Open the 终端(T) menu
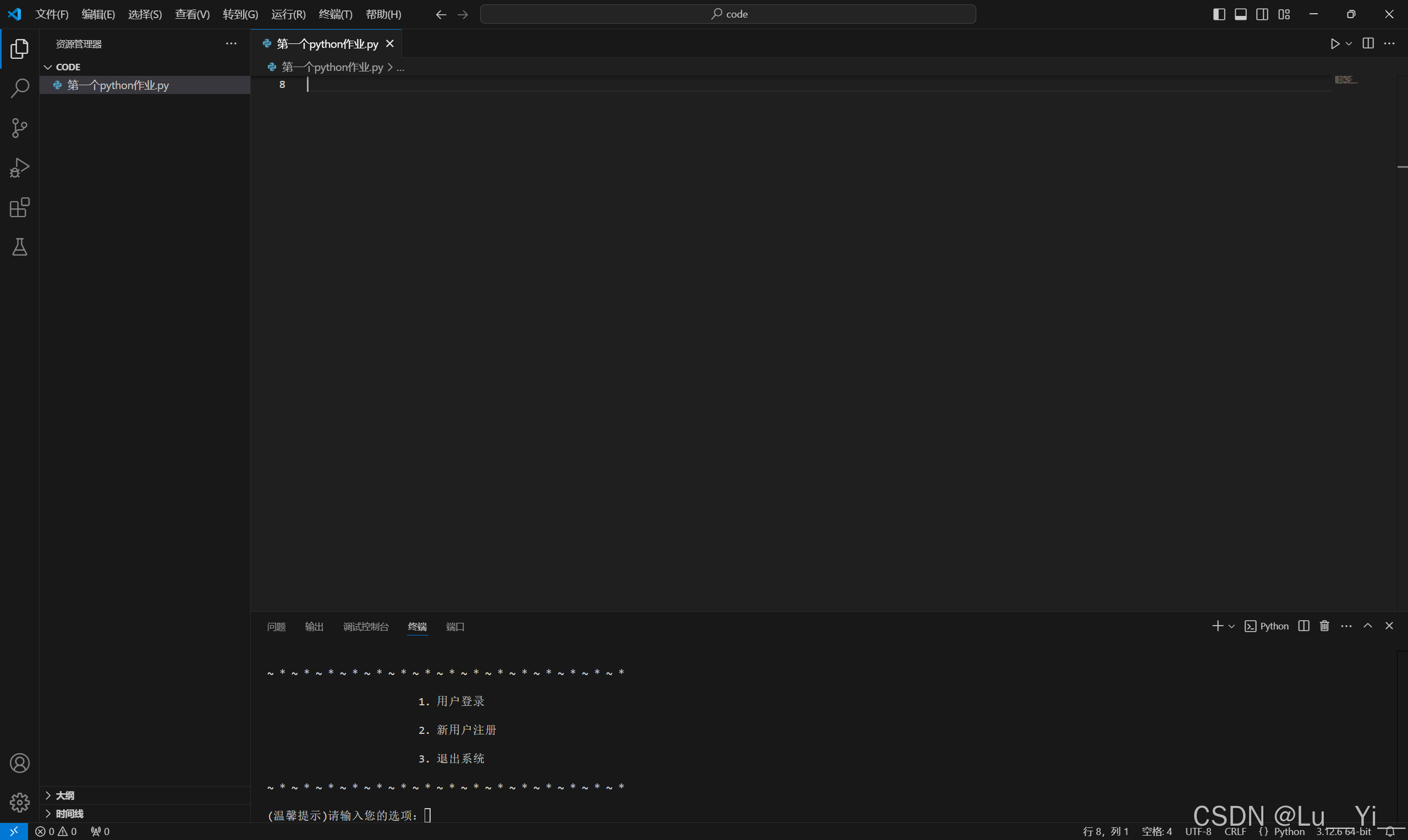 coord(335,14)
